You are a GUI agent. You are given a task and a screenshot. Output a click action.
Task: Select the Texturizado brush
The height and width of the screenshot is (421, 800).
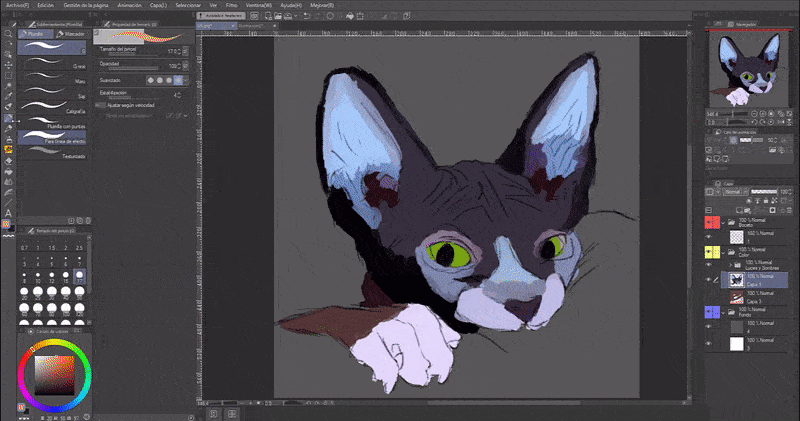point(50,153)
